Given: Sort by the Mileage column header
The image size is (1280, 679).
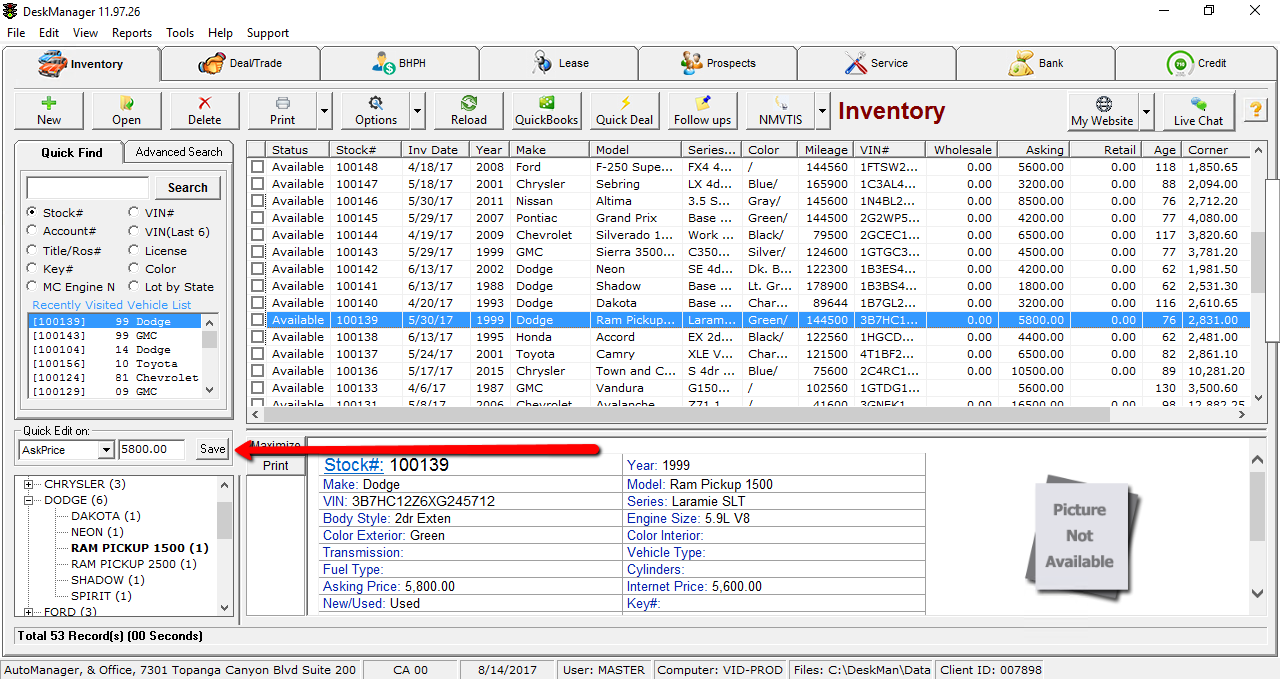Looking at the screenshot, I should click(824, 150).
